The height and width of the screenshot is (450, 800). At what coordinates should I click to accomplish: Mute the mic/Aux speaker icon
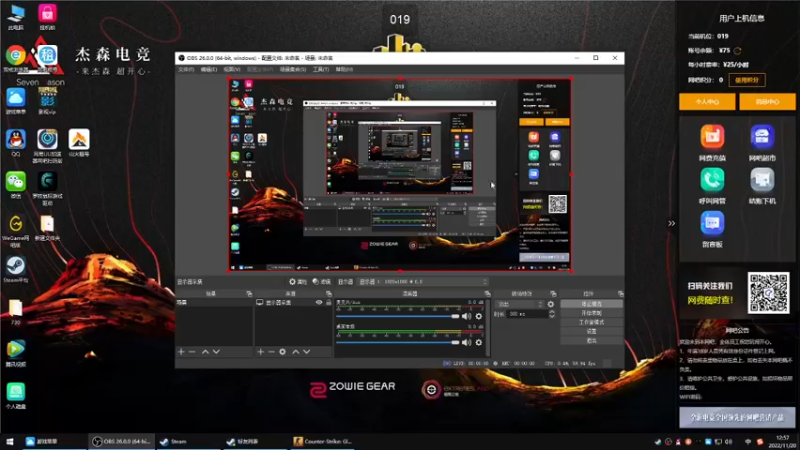pos(466,316)
